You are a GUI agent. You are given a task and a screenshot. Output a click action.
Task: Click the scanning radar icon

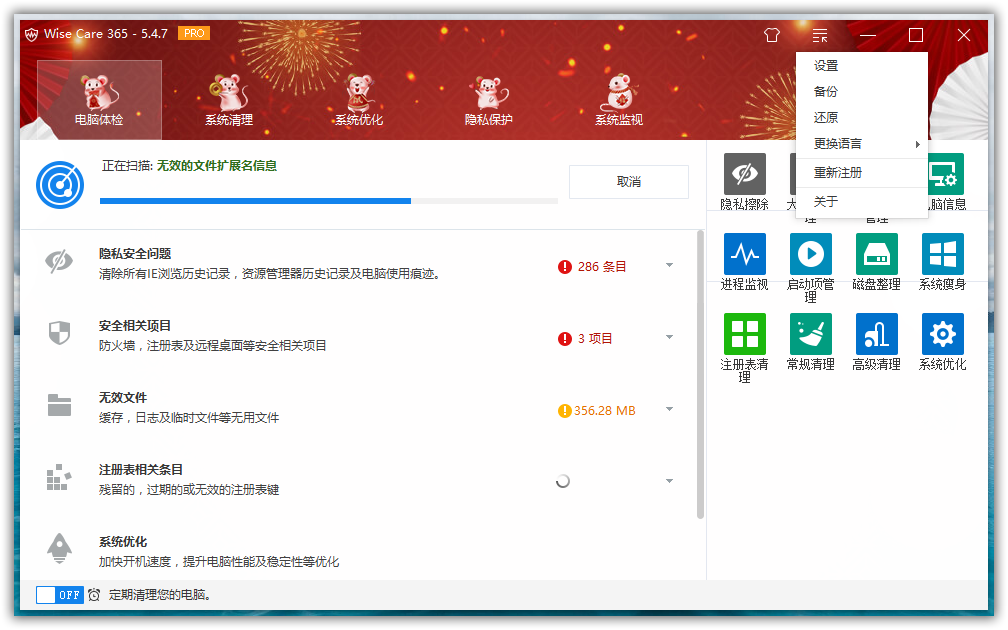point(60,185)
